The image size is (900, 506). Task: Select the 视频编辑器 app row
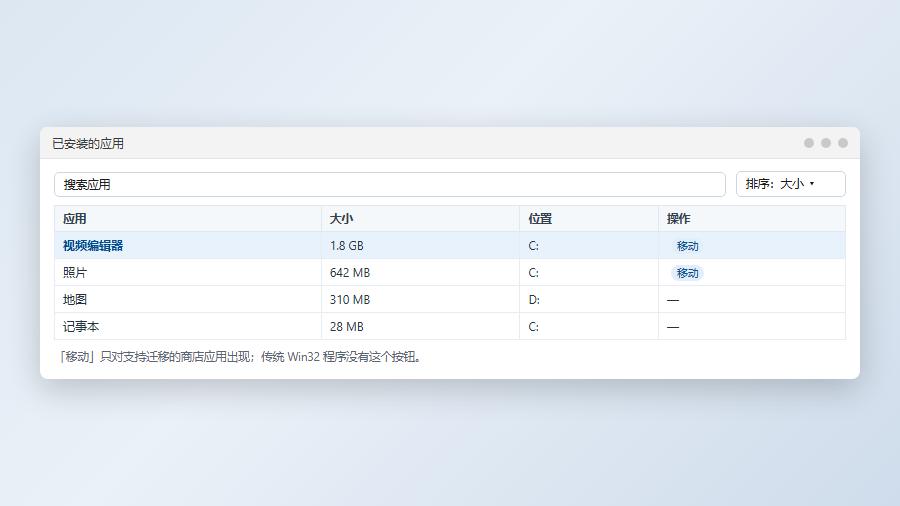449,246
